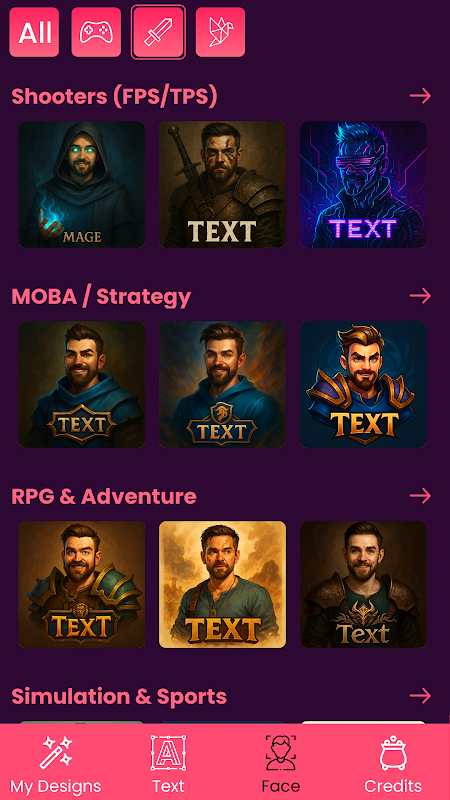
Task: Expand RPG & Adventure section arrow
Action: [x=420, y=496]
